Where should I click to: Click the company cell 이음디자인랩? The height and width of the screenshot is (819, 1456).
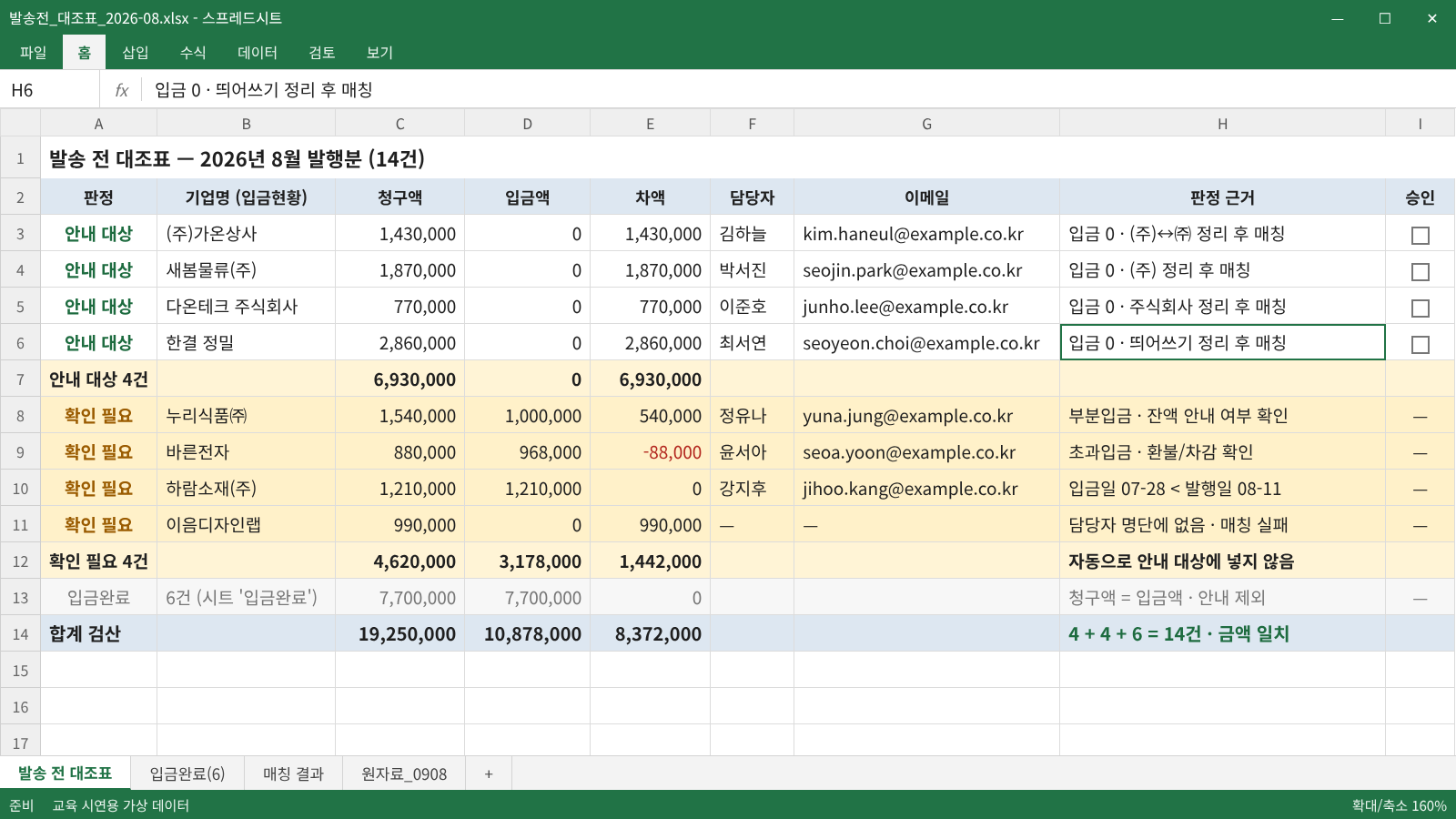coord(246,525)
